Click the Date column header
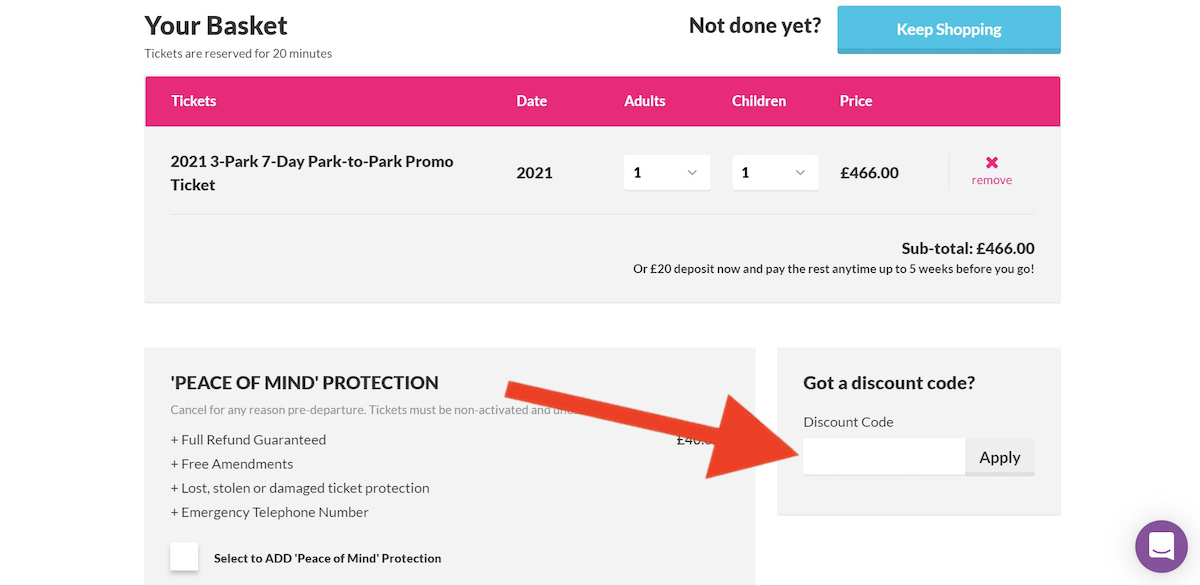The image size is (1200, 585). [532, 101]
